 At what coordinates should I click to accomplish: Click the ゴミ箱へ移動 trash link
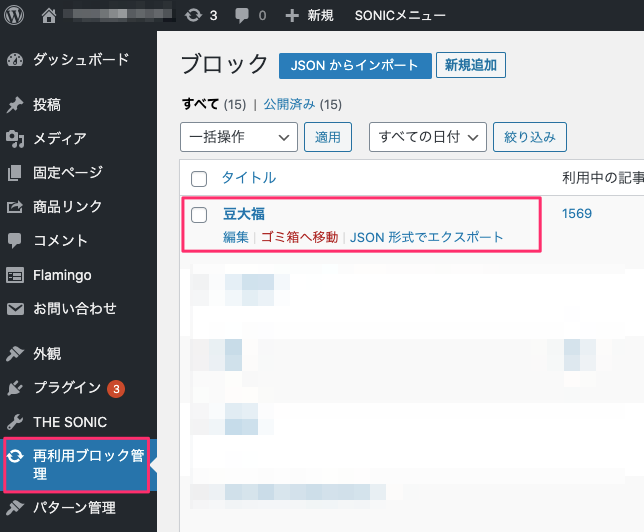tap(299, 237)
